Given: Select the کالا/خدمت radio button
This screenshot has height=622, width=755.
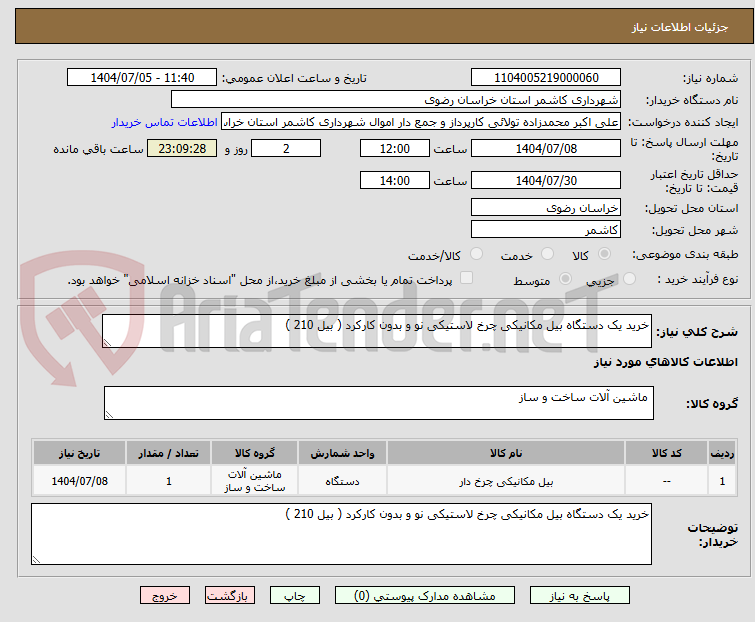Looking at the screenshot, I should [476, 254].
